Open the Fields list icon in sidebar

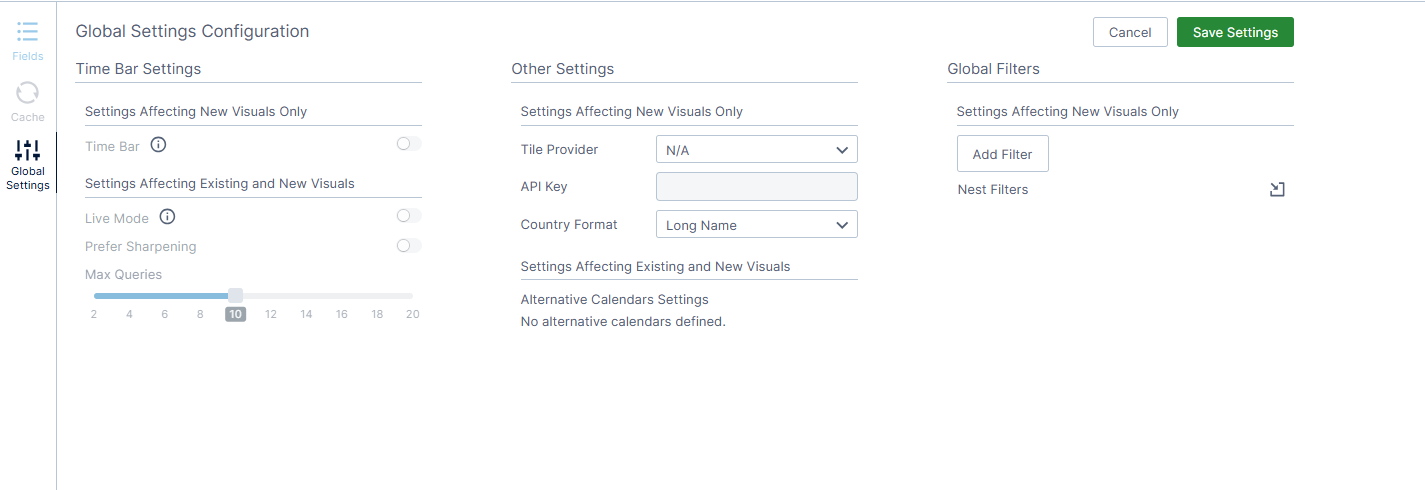point(28,32)
